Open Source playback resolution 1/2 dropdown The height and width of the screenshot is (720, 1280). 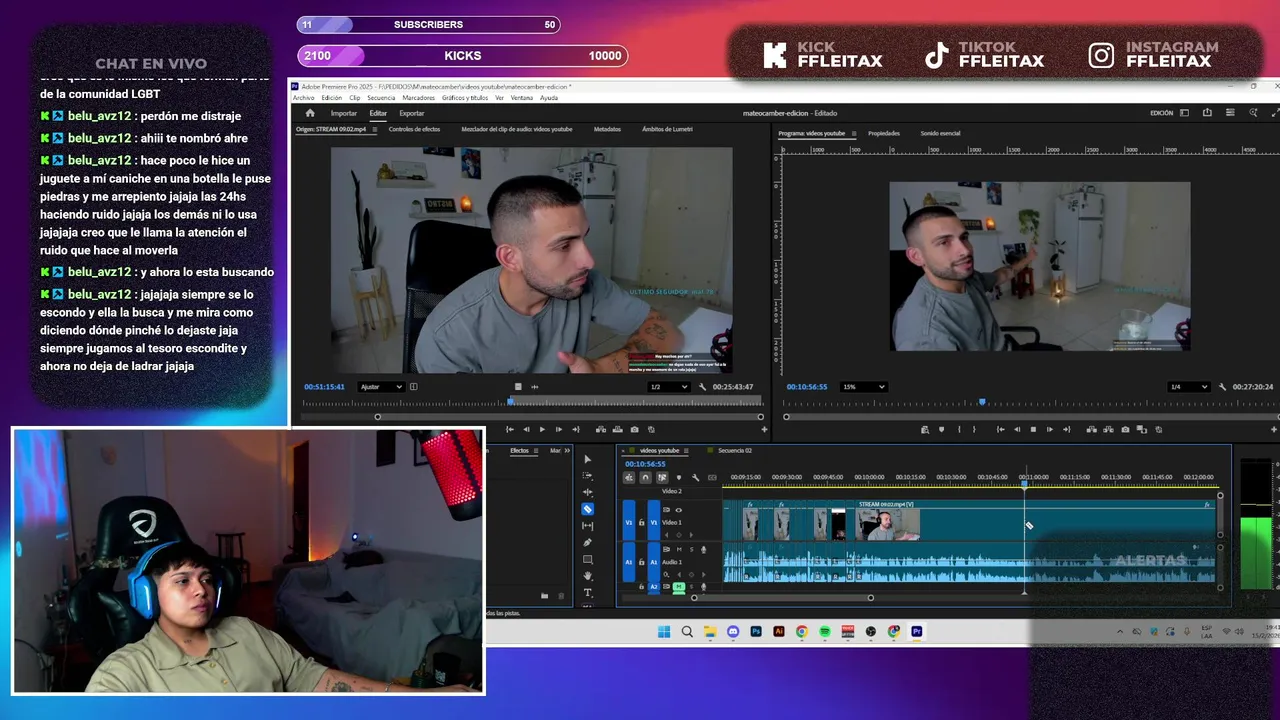[669, 387]
